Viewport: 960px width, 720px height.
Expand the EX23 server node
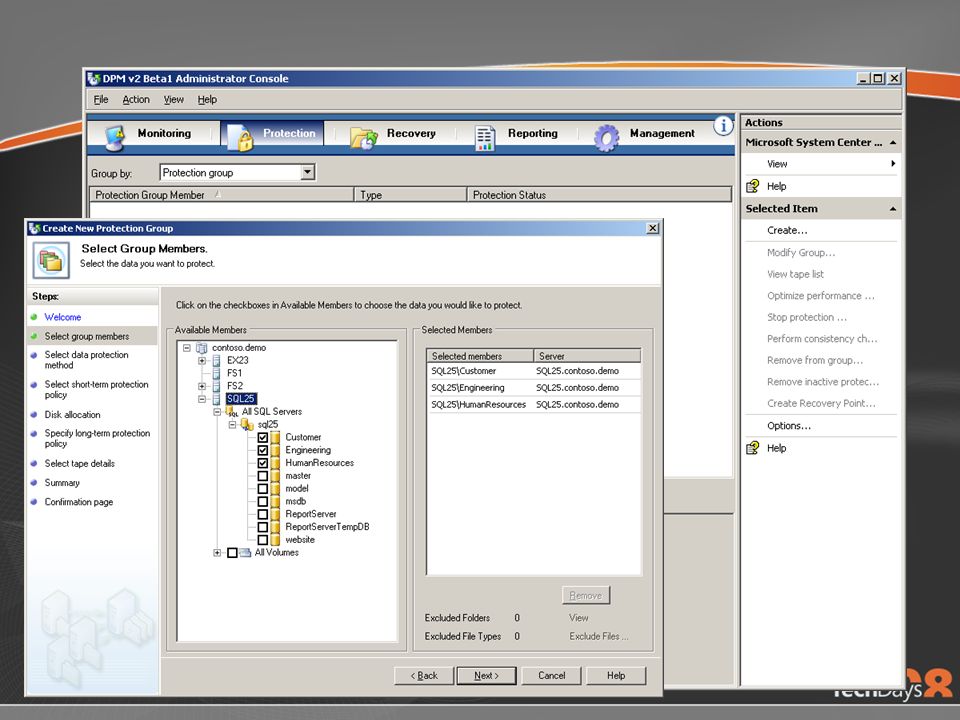(x=201, y=361)
